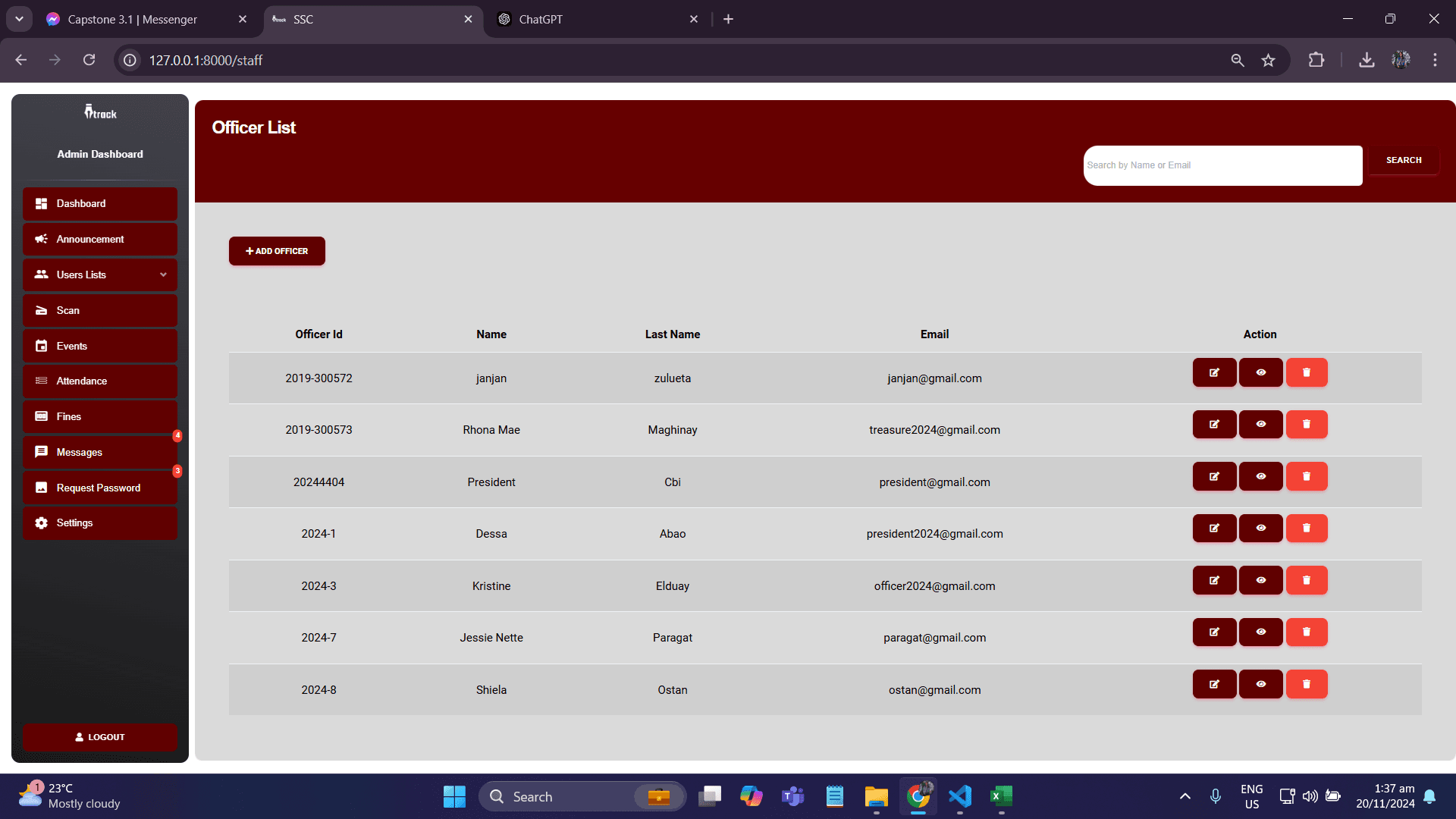Open the Dashboard sidebar item
This screenshot has width=1456, height=819.
(x=100, y=204)
